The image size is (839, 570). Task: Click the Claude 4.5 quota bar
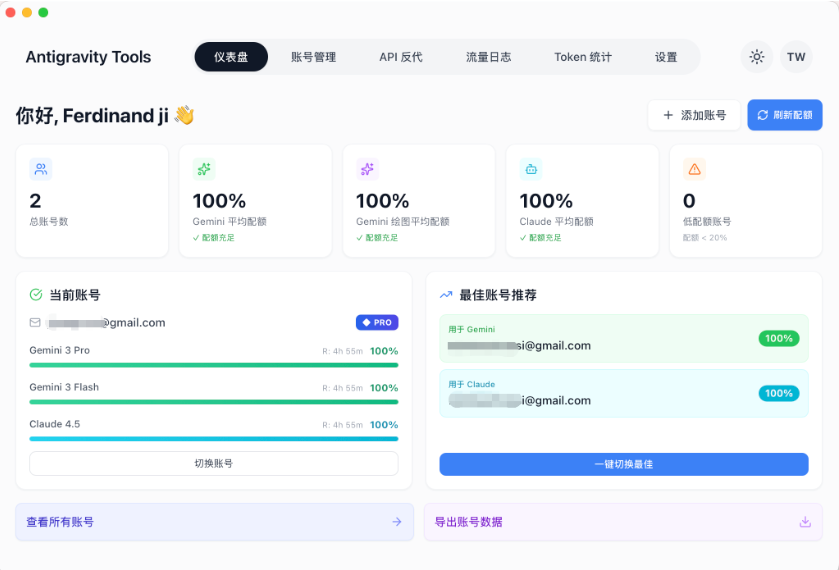(x=214, y=439)
